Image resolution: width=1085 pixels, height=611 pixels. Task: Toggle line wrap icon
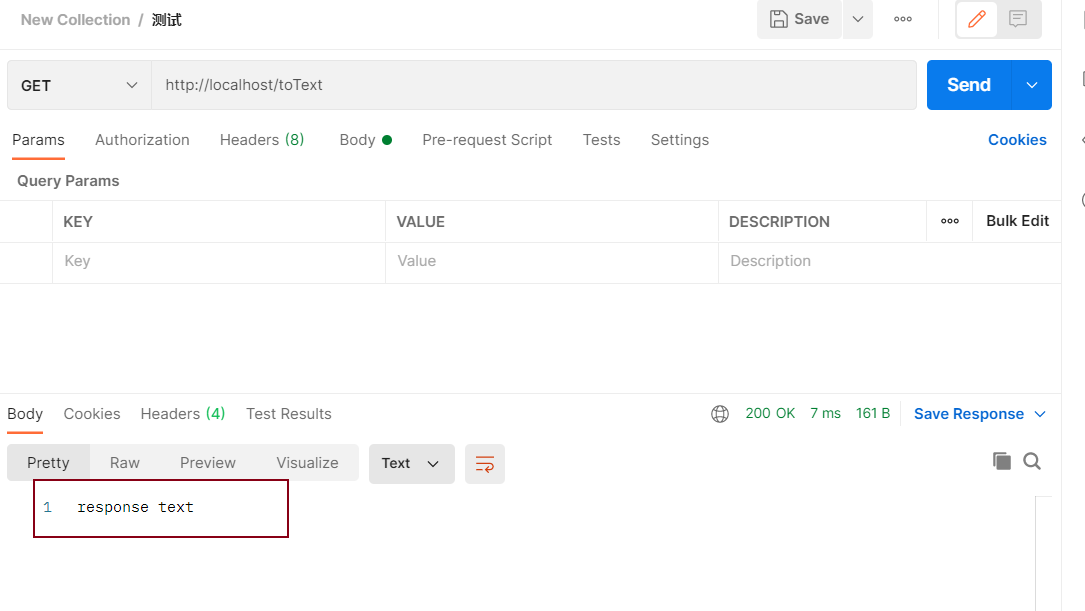[484, 464]
